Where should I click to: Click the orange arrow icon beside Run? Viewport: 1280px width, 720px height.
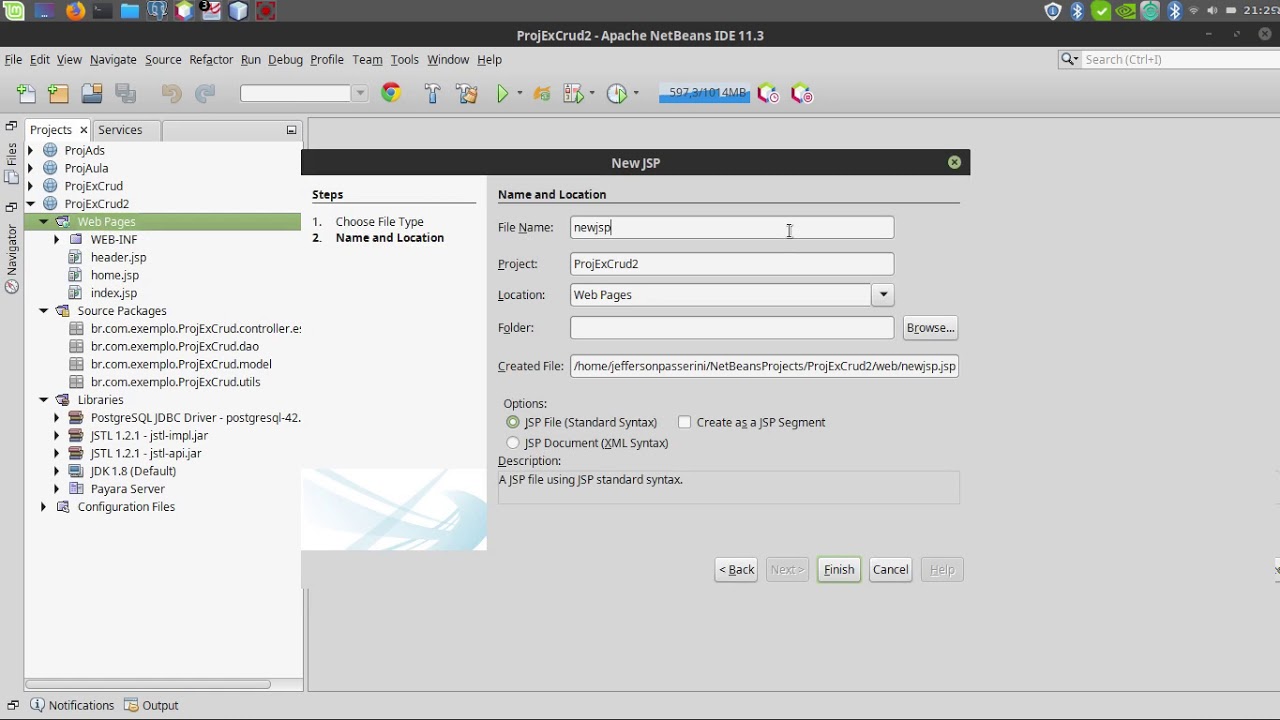(x=542, y=94)
